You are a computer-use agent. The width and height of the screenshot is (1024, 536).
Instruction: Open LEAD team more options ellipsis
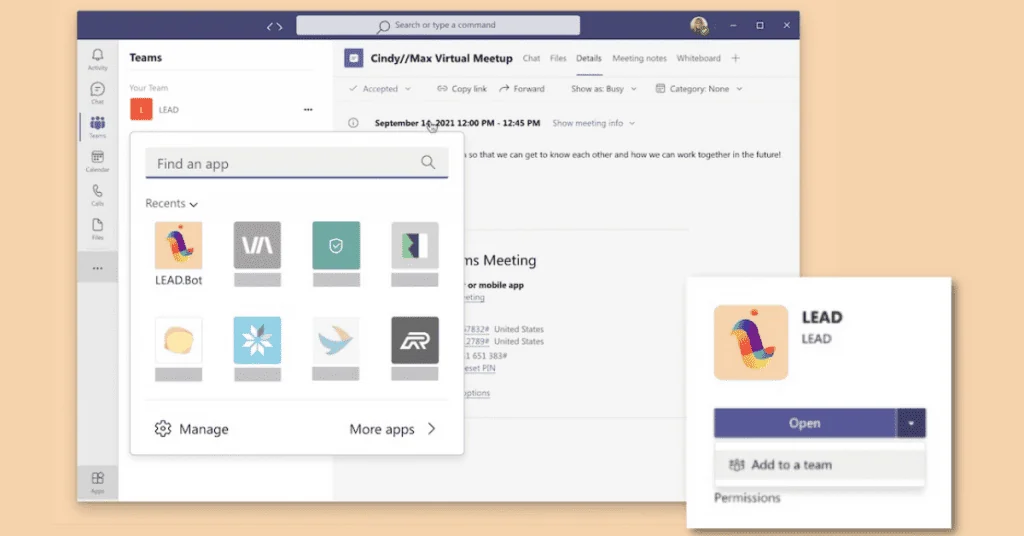(x=308, y=110)
